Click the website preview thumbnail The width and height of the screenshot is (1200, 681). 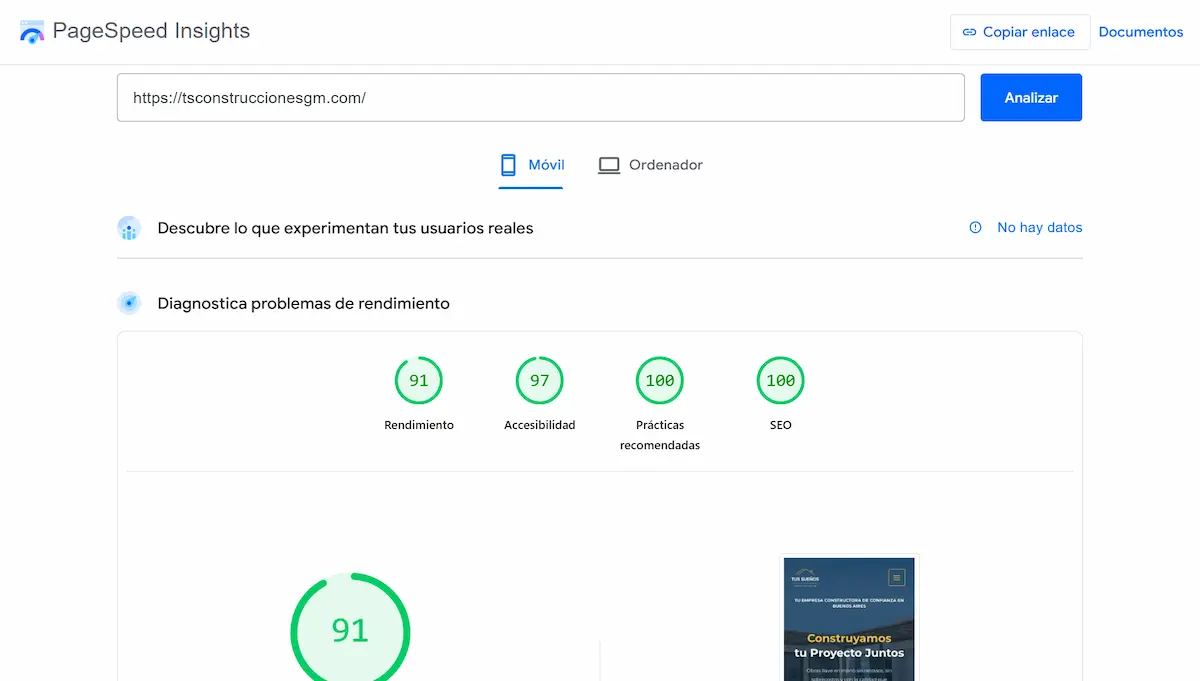849,618
